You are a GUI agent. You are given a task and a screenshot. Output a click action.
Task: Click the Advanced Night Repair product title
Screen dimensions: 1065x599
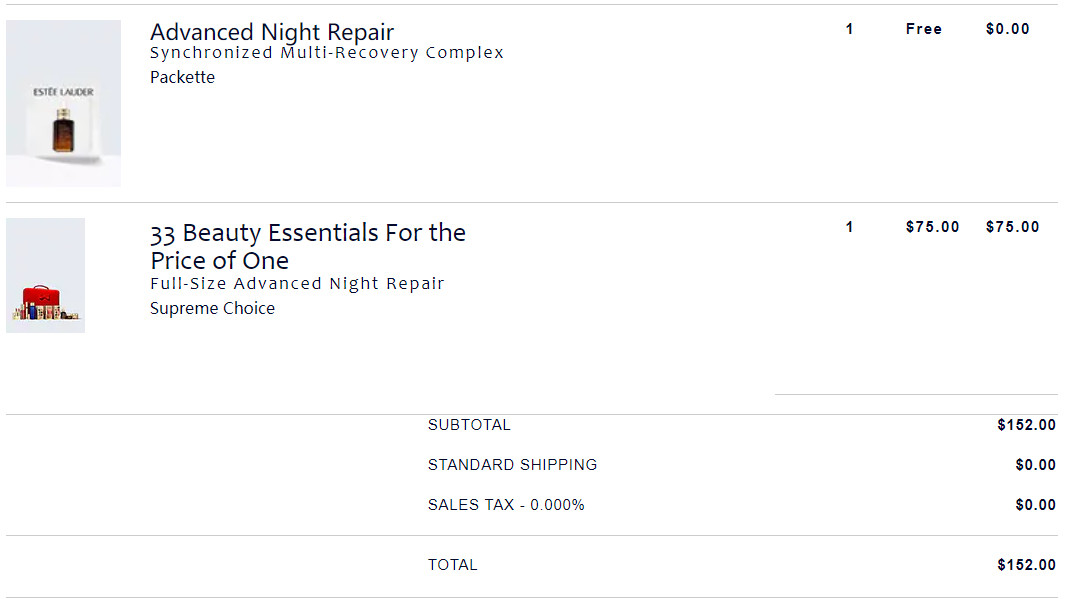coord(272,32)
